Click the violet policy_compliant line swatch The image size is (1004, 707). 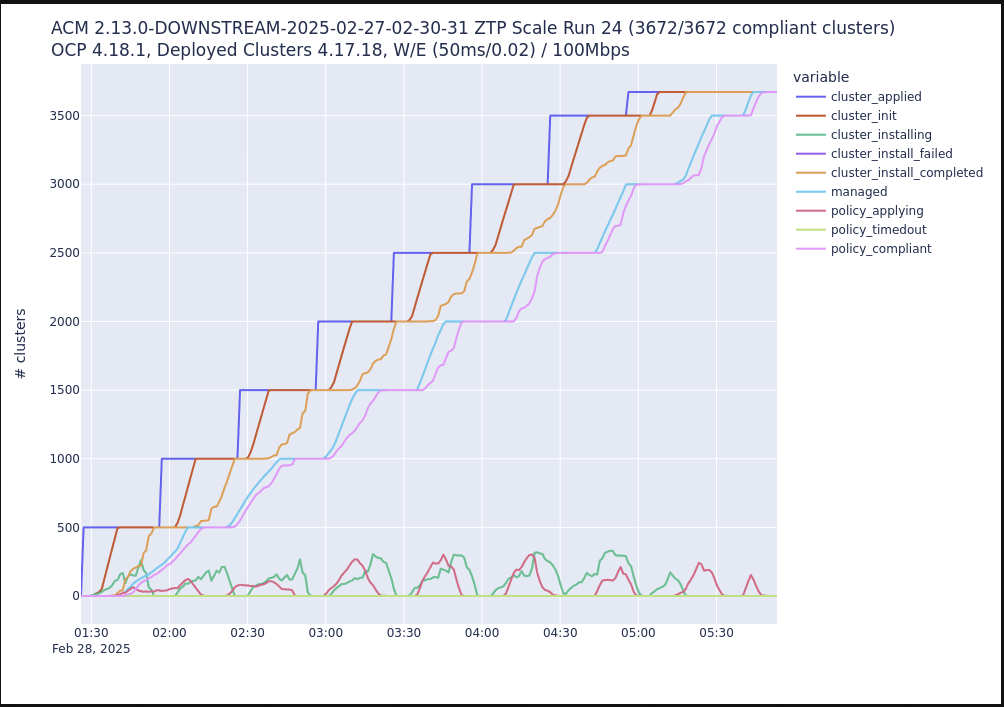811,249
